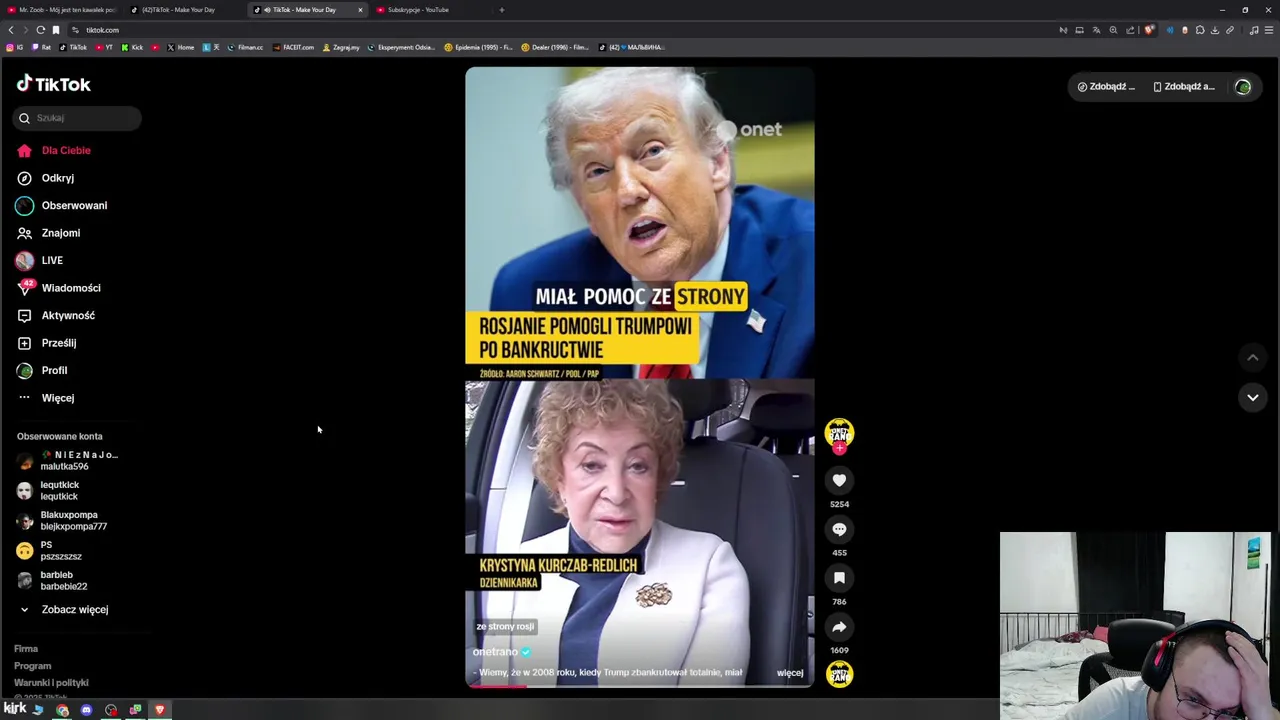Open Discord from the taskbar
The width and height of the screenshot is (1280, 720).
[86, 710]
